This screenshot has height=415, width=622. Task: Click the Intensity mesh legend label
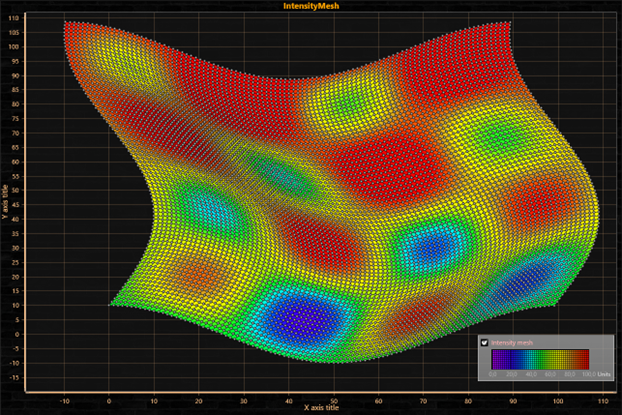[x=512, y=343]
